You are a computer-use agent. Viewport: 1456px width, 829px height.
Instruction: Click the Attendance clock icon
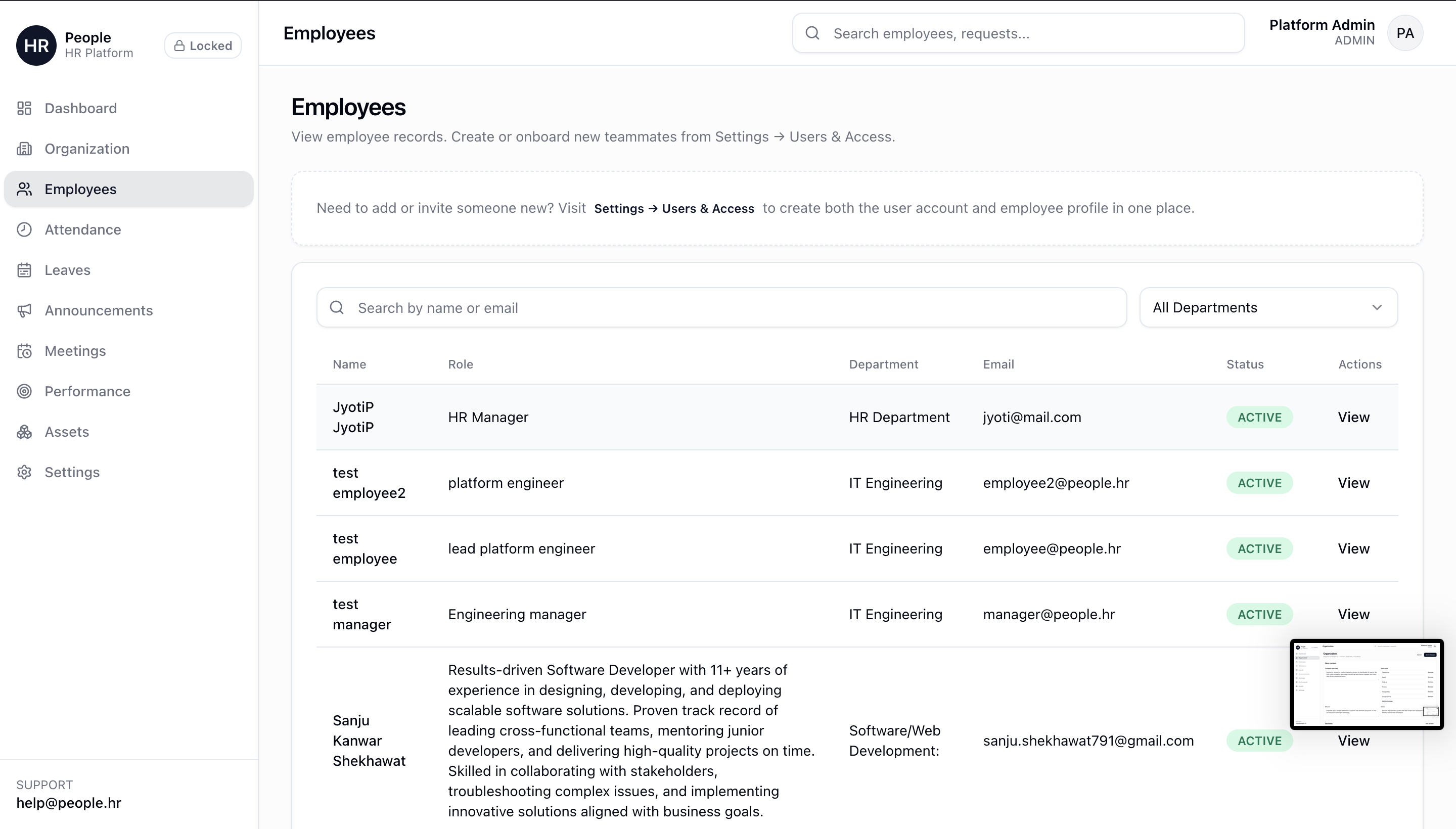(x=24, y=229)
